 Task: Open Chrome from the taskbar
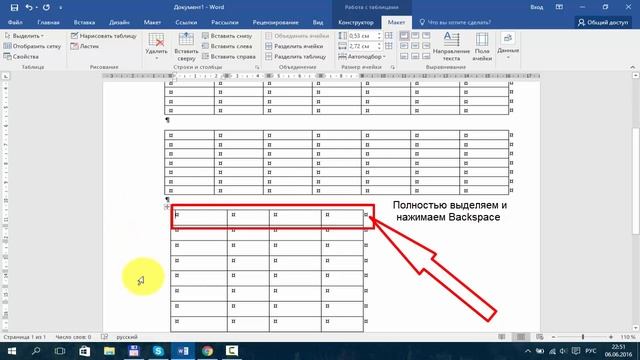click(x=207, y=351)
